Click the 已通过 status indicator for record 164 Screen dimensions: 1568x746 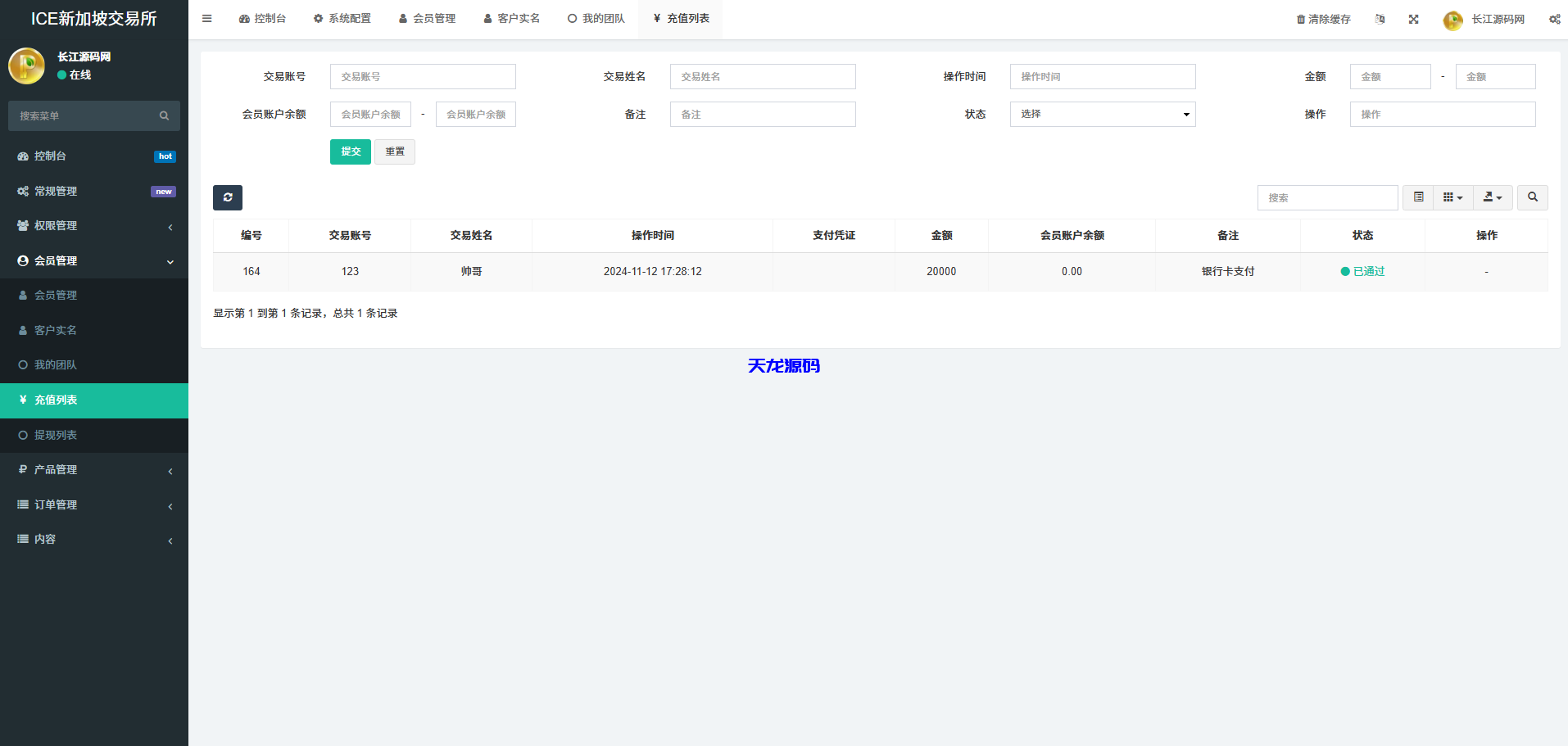coord(1362,271)
